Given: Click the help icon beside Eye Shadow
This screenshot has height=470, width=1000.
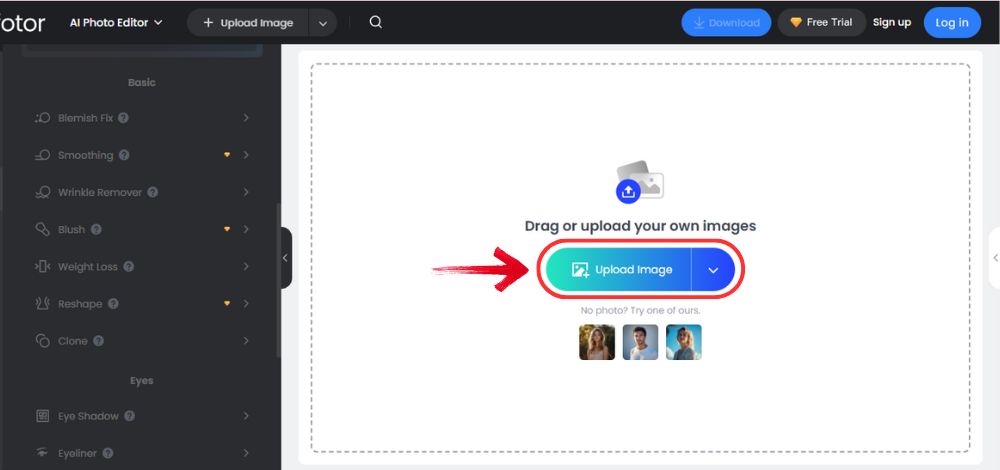Looking at the screenshot, I should pos(130,416).
